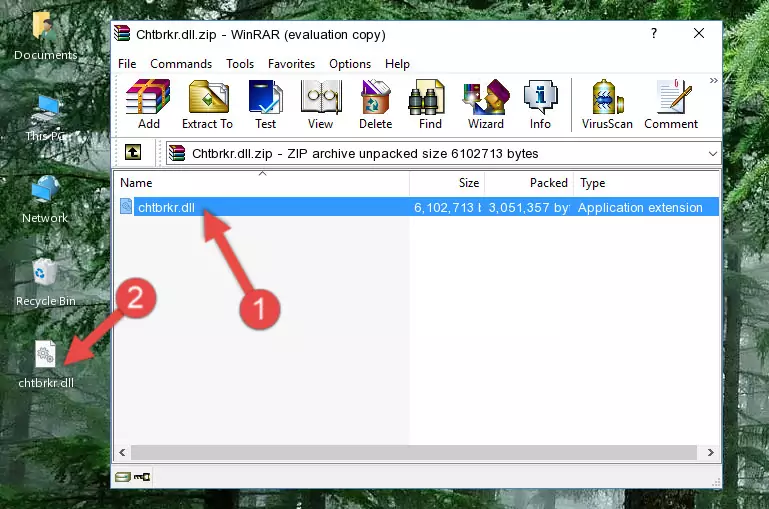Sort file list by Size column
769x509 pixels.
(x=447, y=183)
